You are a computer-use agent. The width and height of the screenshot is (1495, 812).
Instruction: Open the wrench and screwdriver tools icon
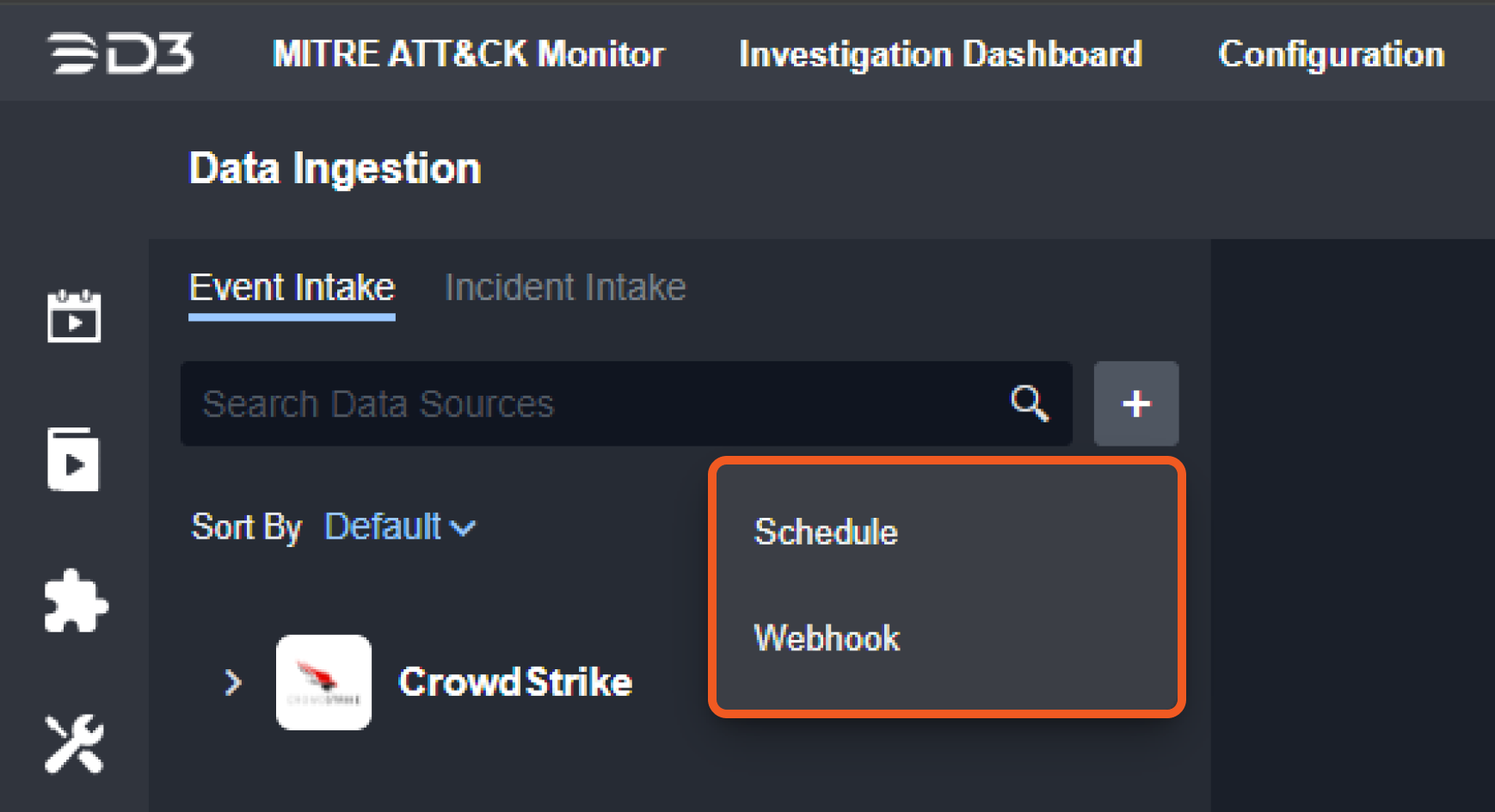click(x=75, y=744)
